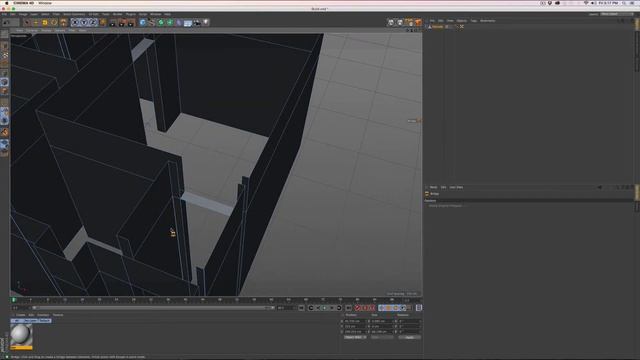Go to start of animation

click(x=301, y=308)
